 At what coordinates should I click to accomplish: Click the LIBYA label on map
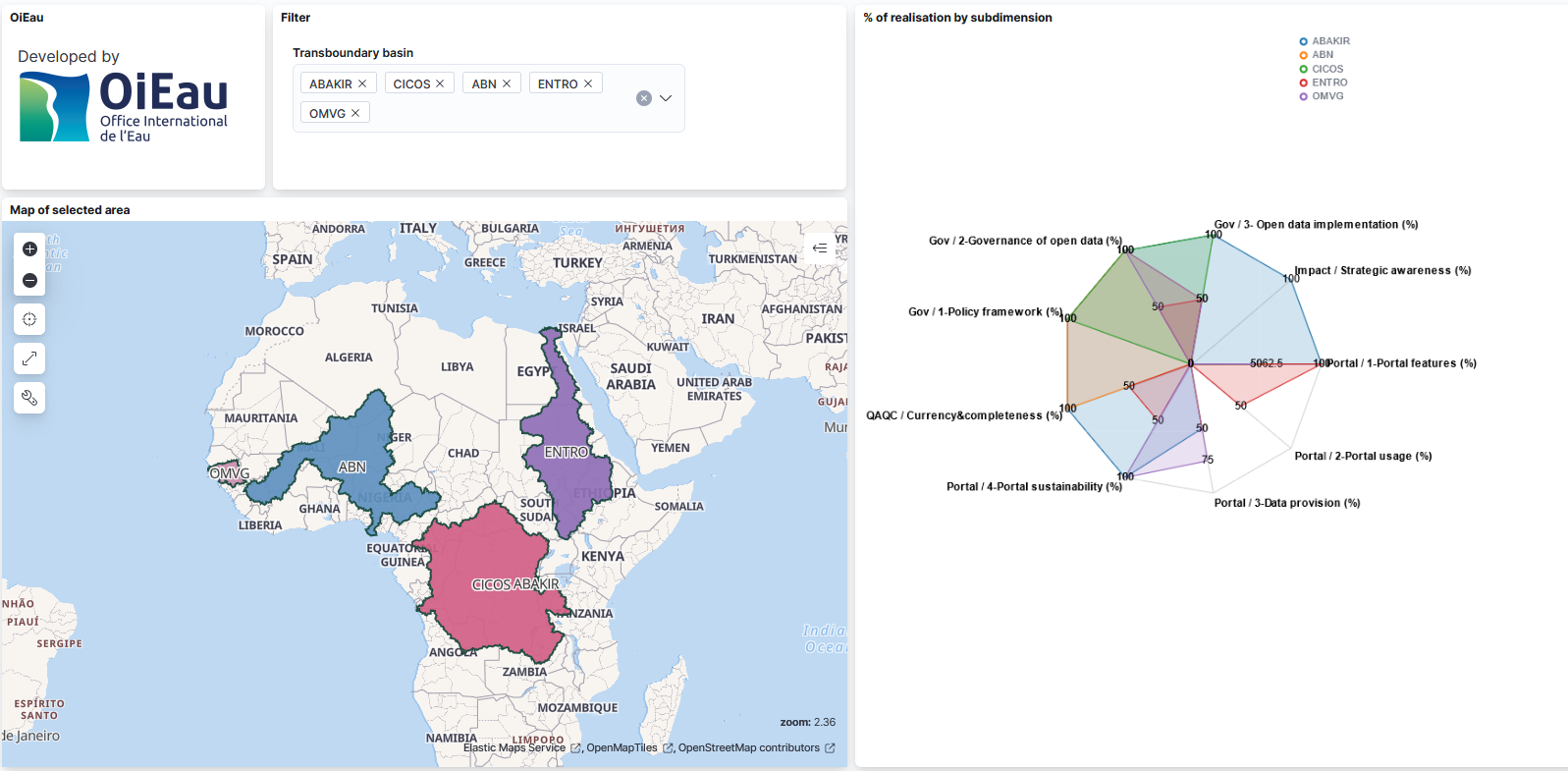point(458,367)
